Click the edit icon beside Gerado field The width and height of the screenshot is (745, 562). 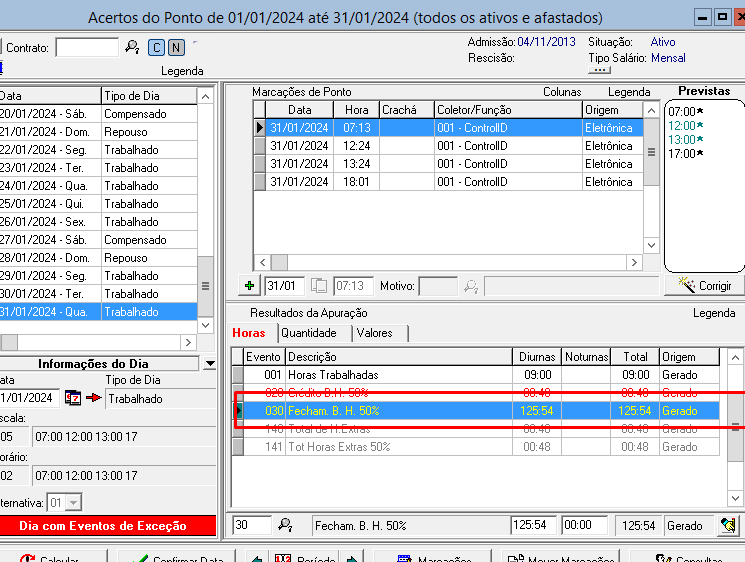coord(727,525)
